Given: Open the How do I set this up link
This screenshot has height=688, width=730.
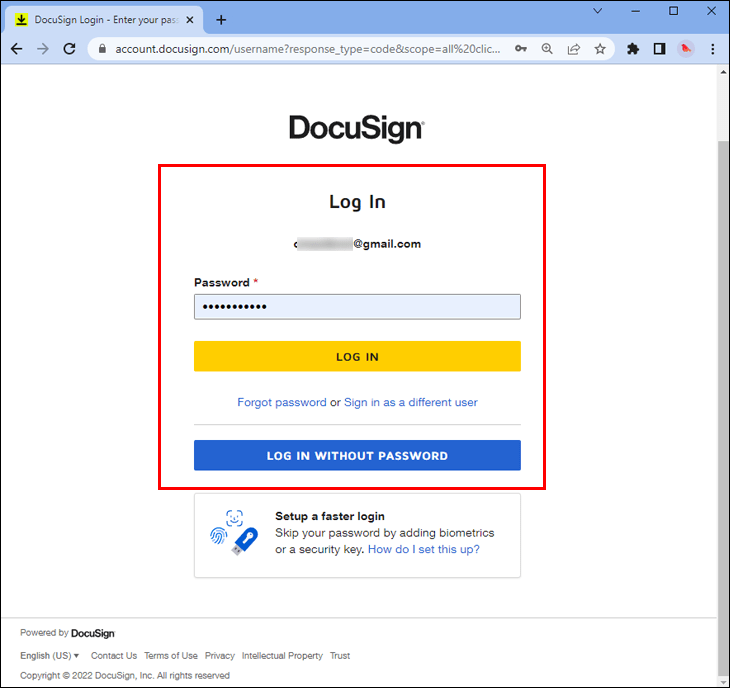Looking at the screenshot, I should tap(424, 549).
